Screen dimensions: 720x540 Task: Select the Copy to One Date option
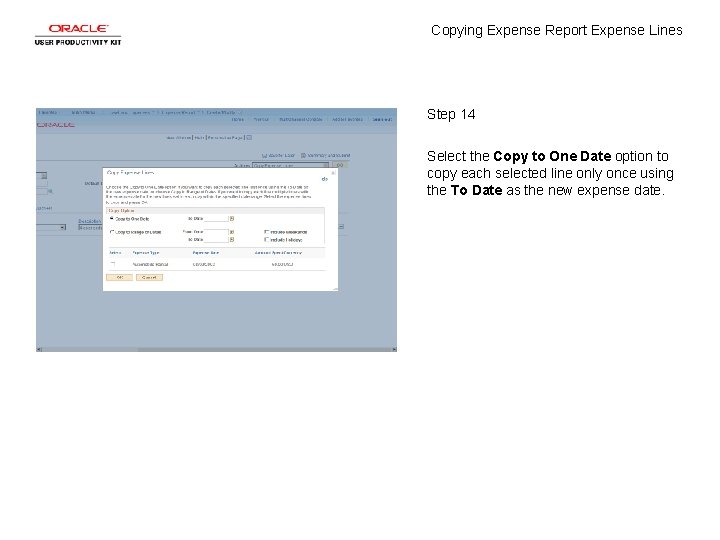(112, 219)
